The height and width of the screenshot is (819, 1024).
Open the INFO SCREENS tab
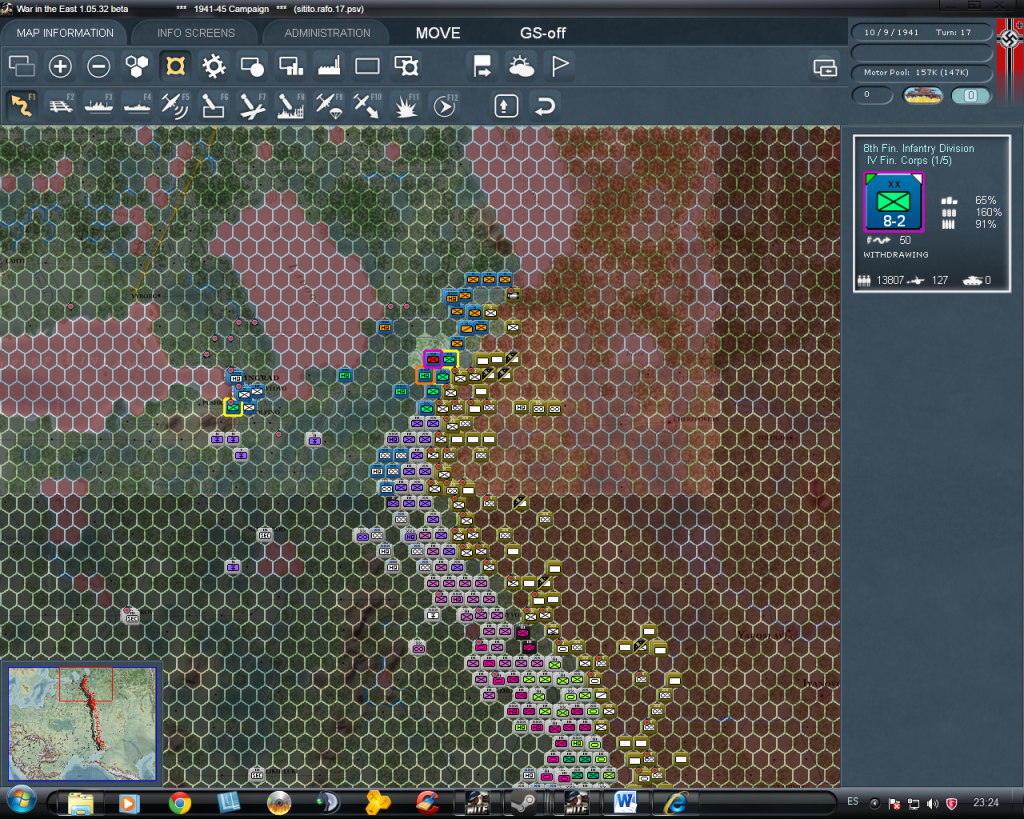[x=196, y=33]
